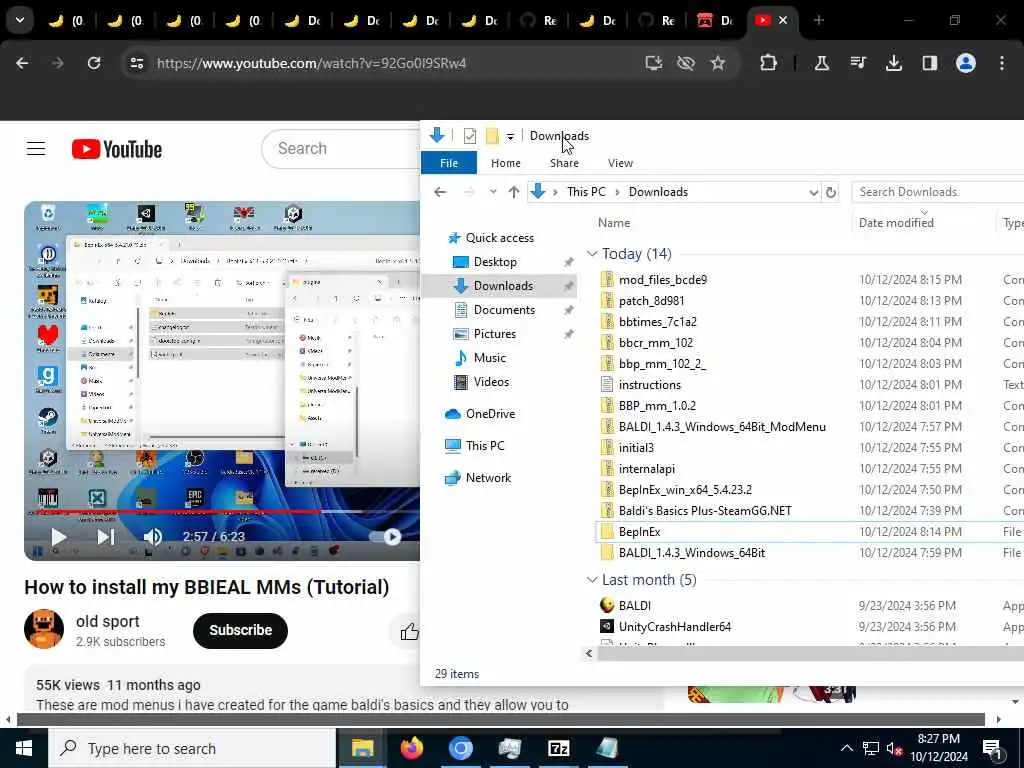Go to YouTube home via logo
This screenshot has height=768, width=1024.
pyautogui.click(x=117, y=149)
